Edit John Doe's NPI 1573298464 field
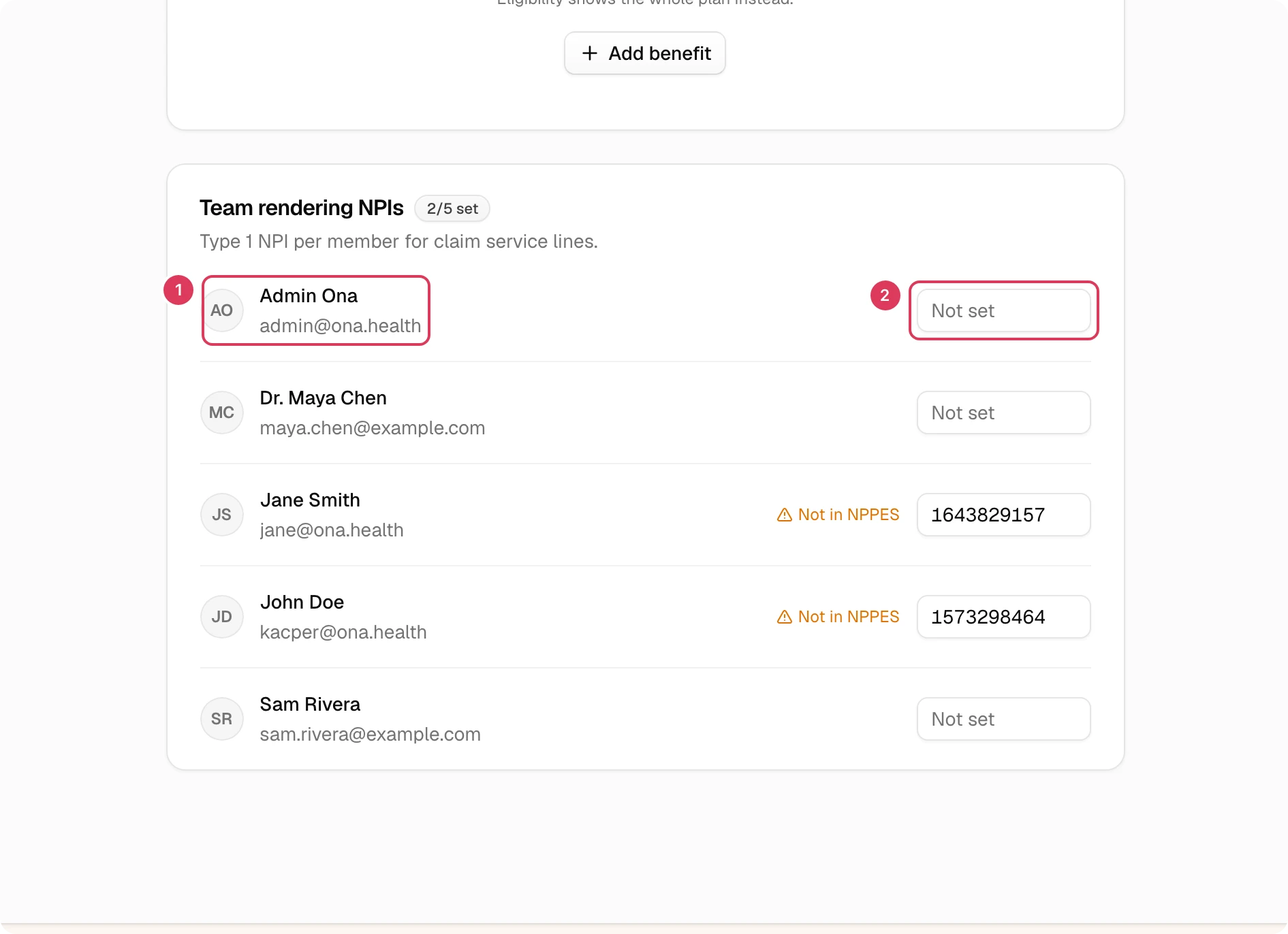The width and height of the screenshot is (1288, 934). [x=1004, y=617]
